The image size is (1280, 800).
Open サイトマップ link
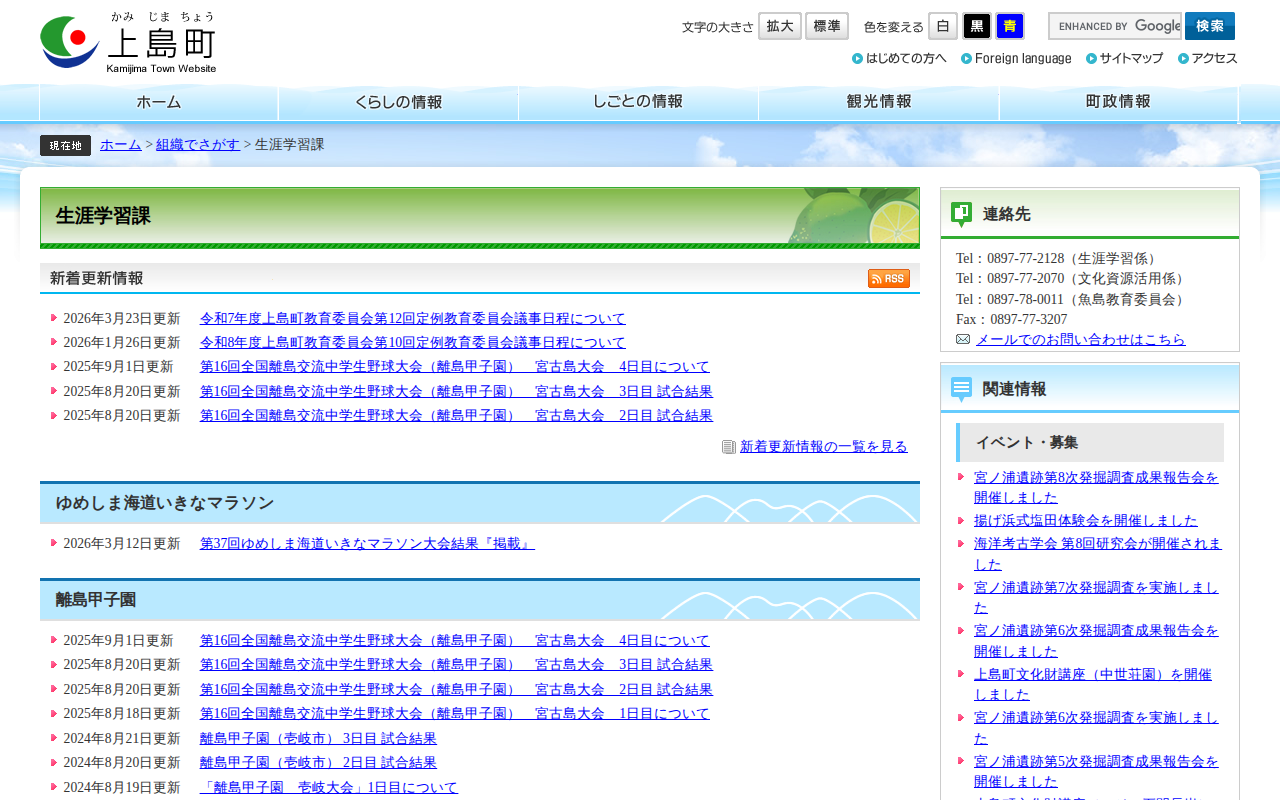[x=1124, y=58]
